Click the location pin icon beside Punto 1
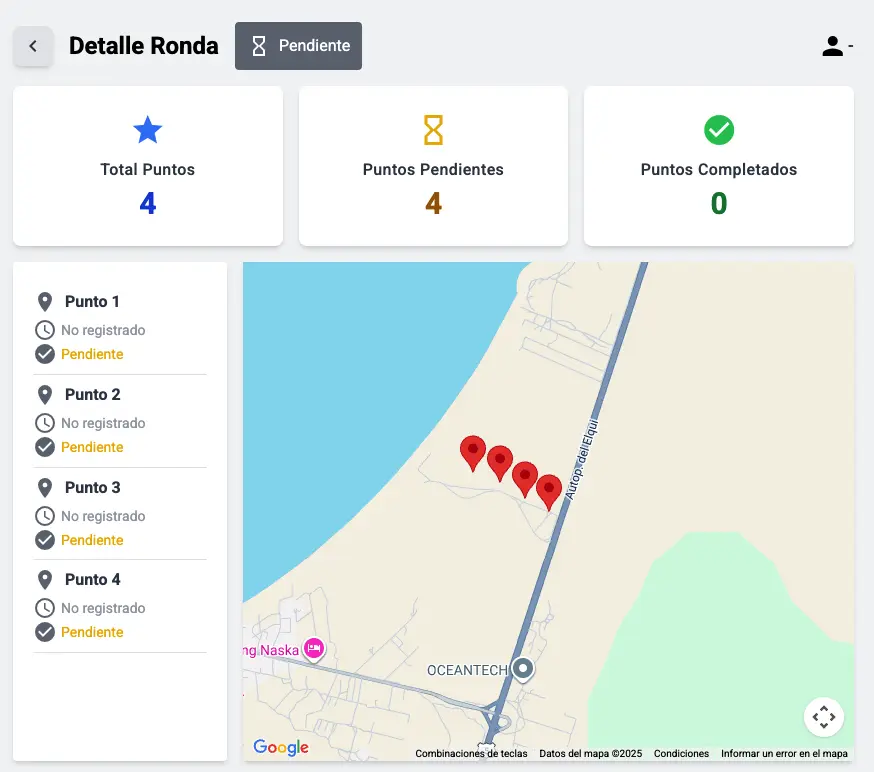This screenshot has width=874, height=772. (45, 301)
